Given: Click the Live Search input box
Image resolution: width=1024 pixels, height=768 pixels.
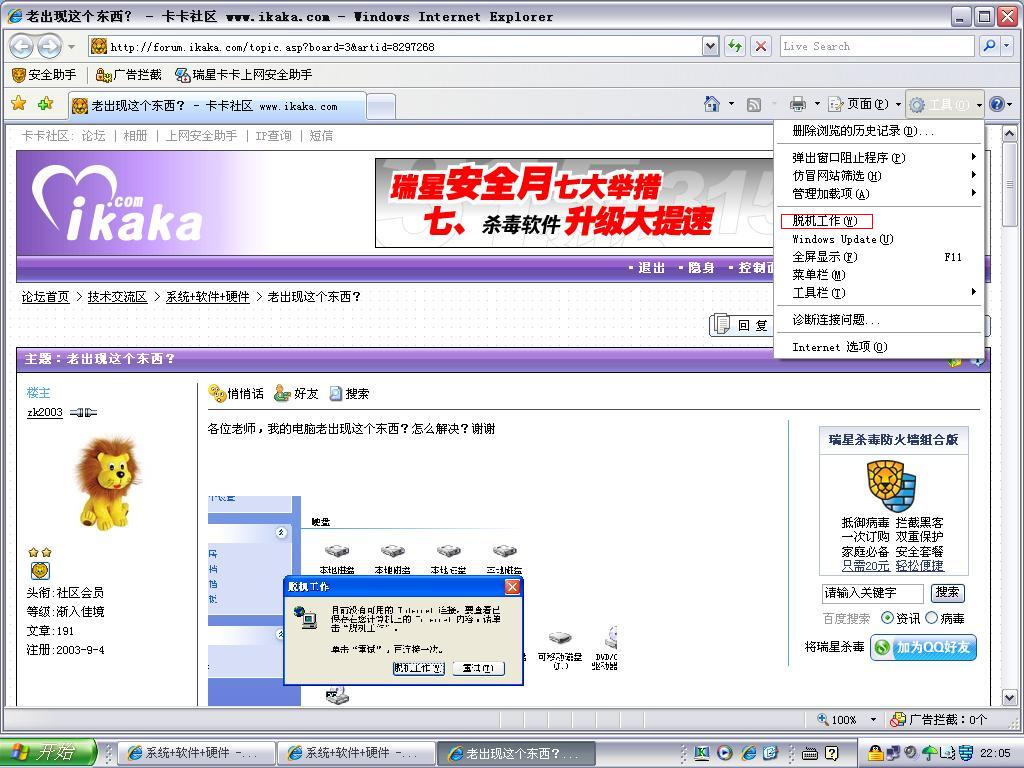Looking at the screenshot, I should click(877, 46).
